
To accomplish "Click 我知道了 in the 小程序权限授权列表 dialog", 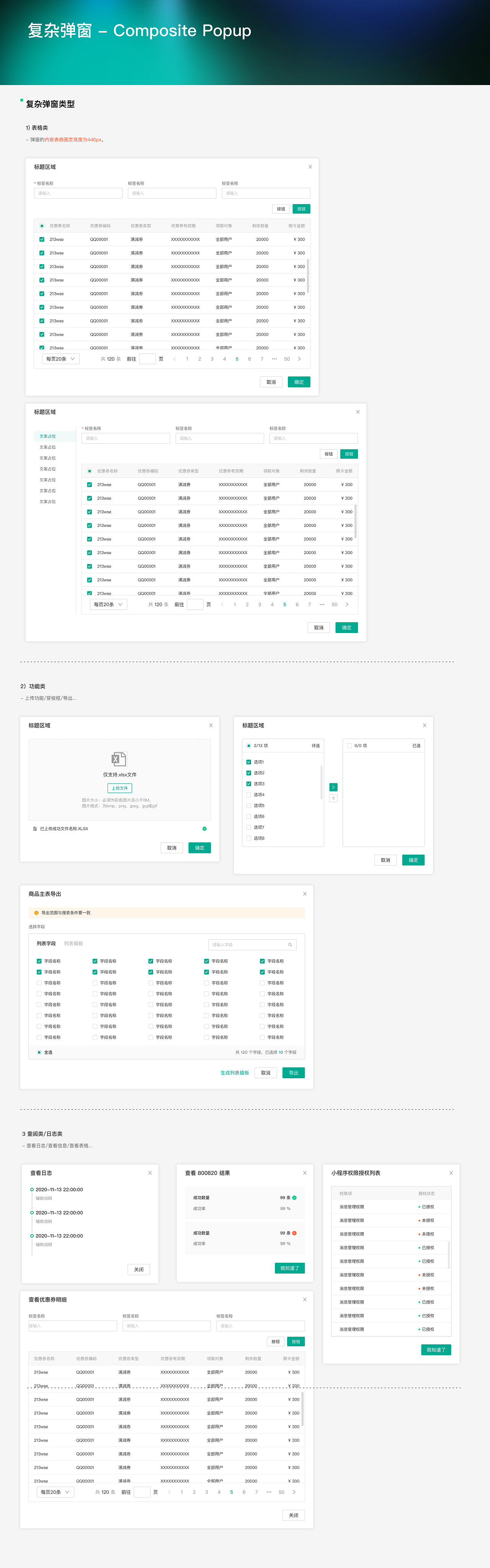I will (436, 1349).
